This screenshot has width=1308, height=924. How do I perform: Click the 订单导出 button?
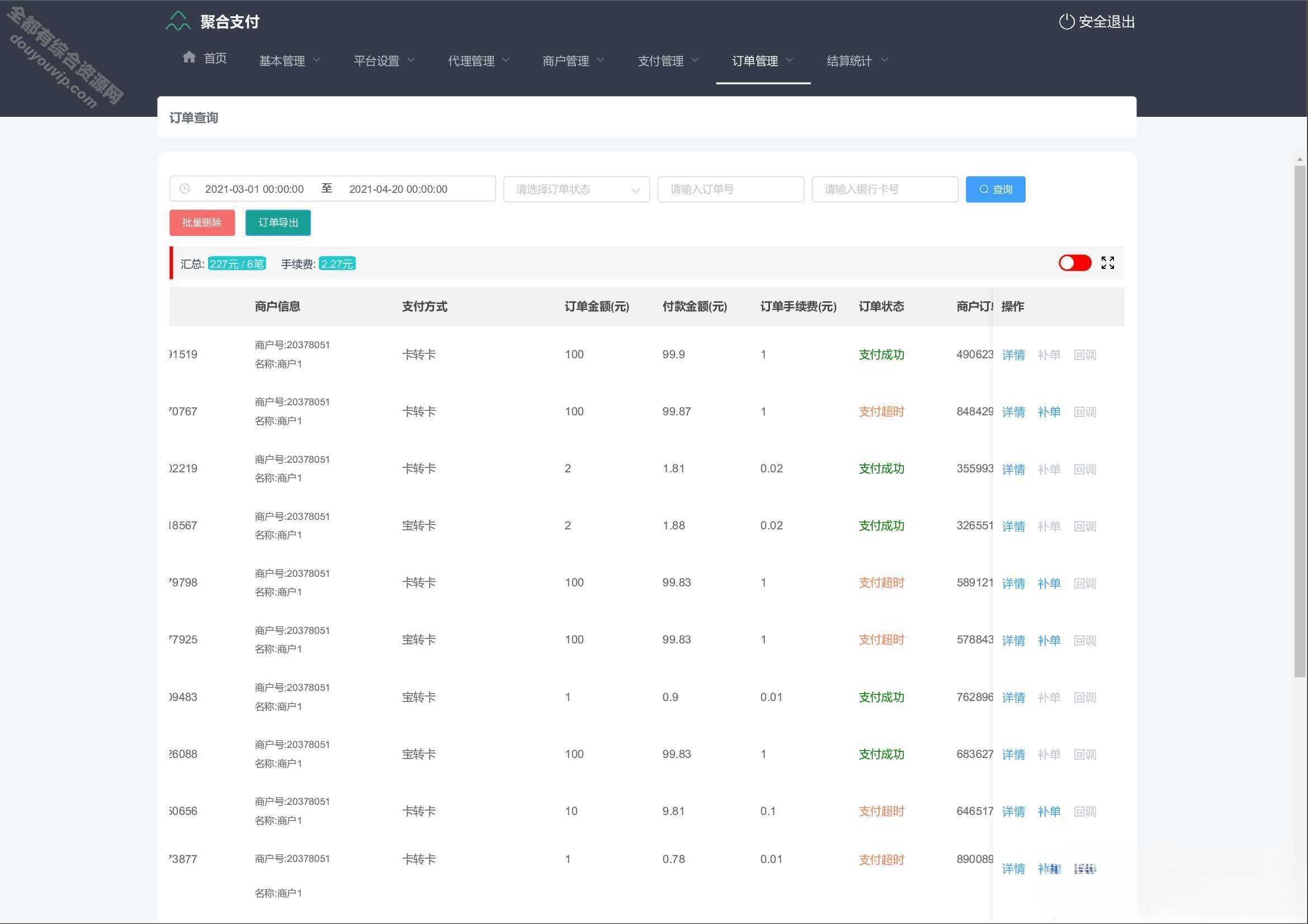coord(278,222)
